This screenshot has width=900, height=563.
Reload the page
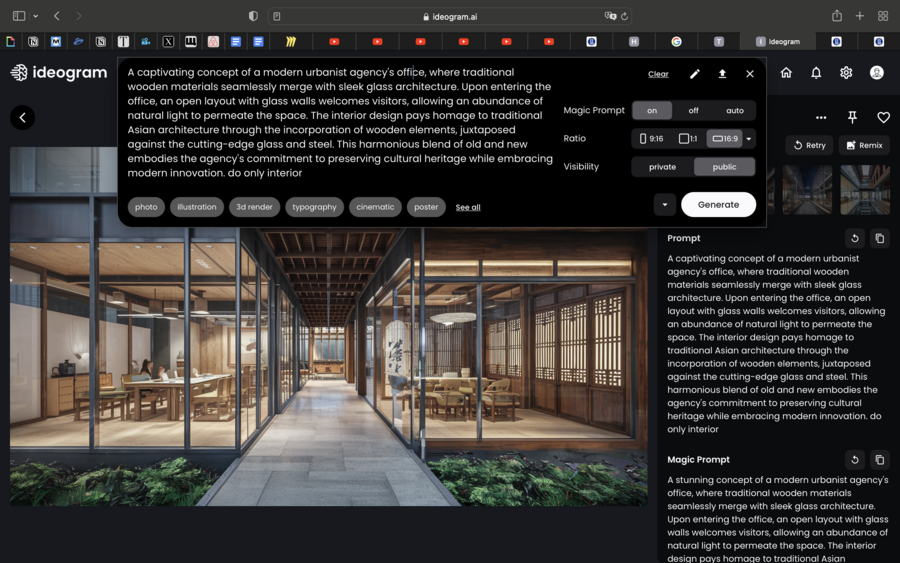point(624,16)
